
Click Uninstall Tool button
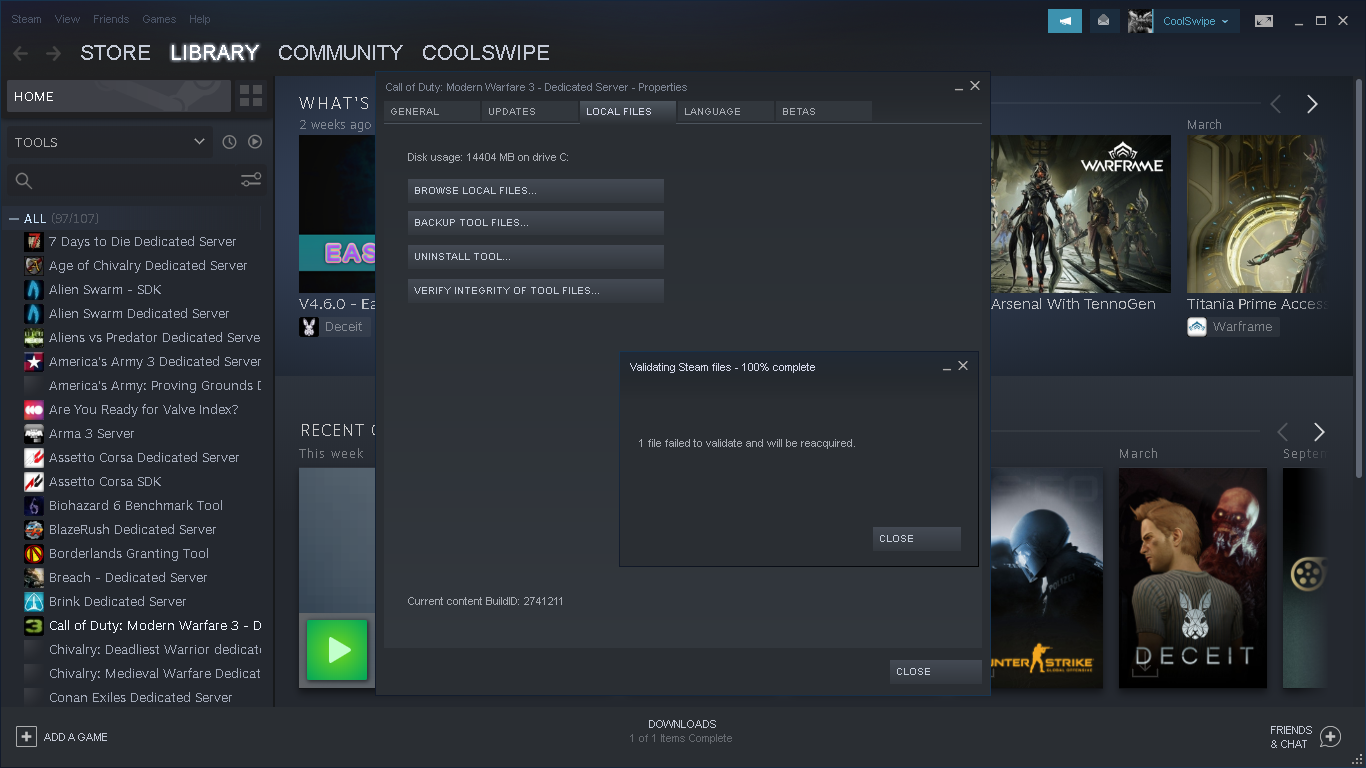pyautogui.click(x=536, y=257)
